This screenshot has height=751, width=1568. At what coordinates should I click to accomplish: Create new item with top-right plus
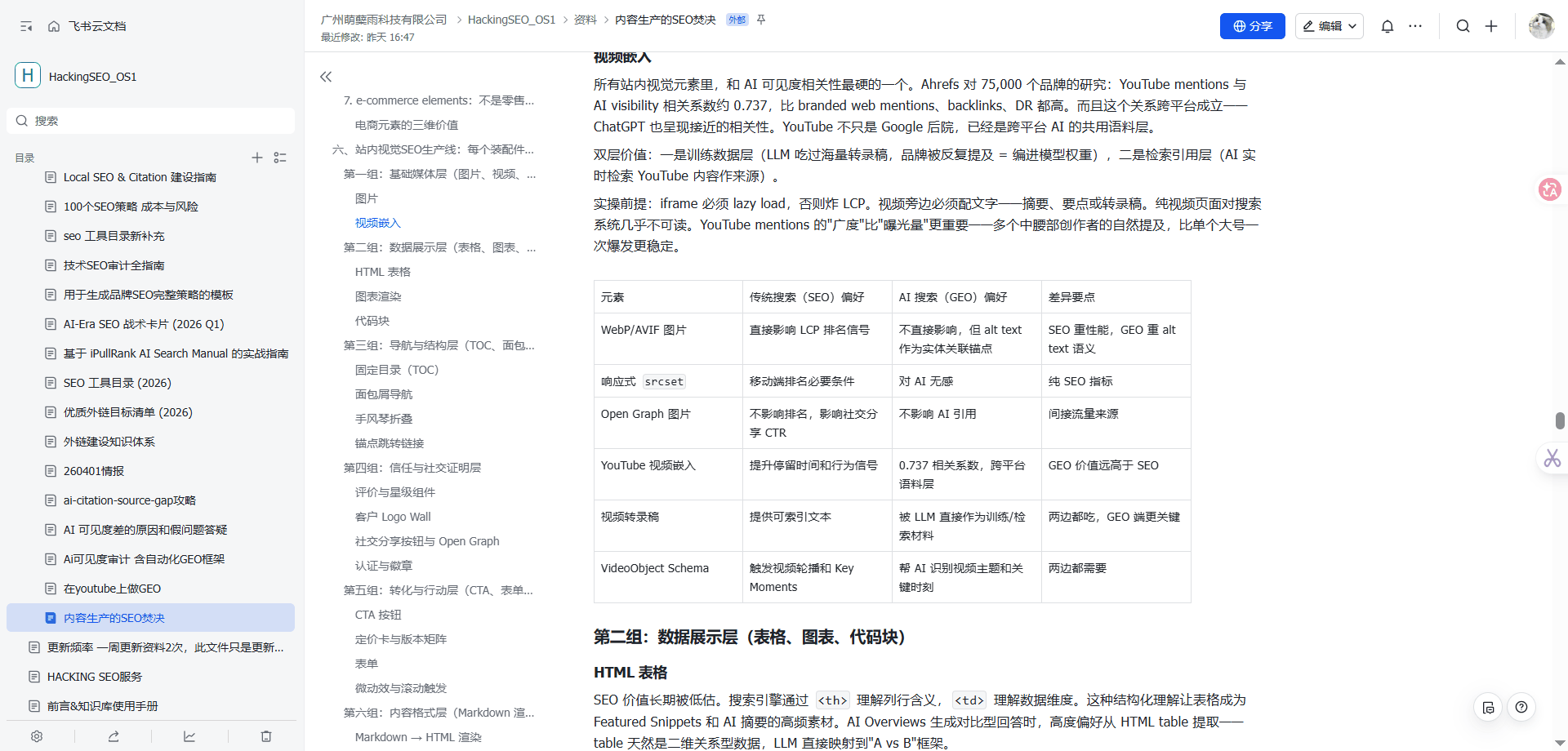1491,26
